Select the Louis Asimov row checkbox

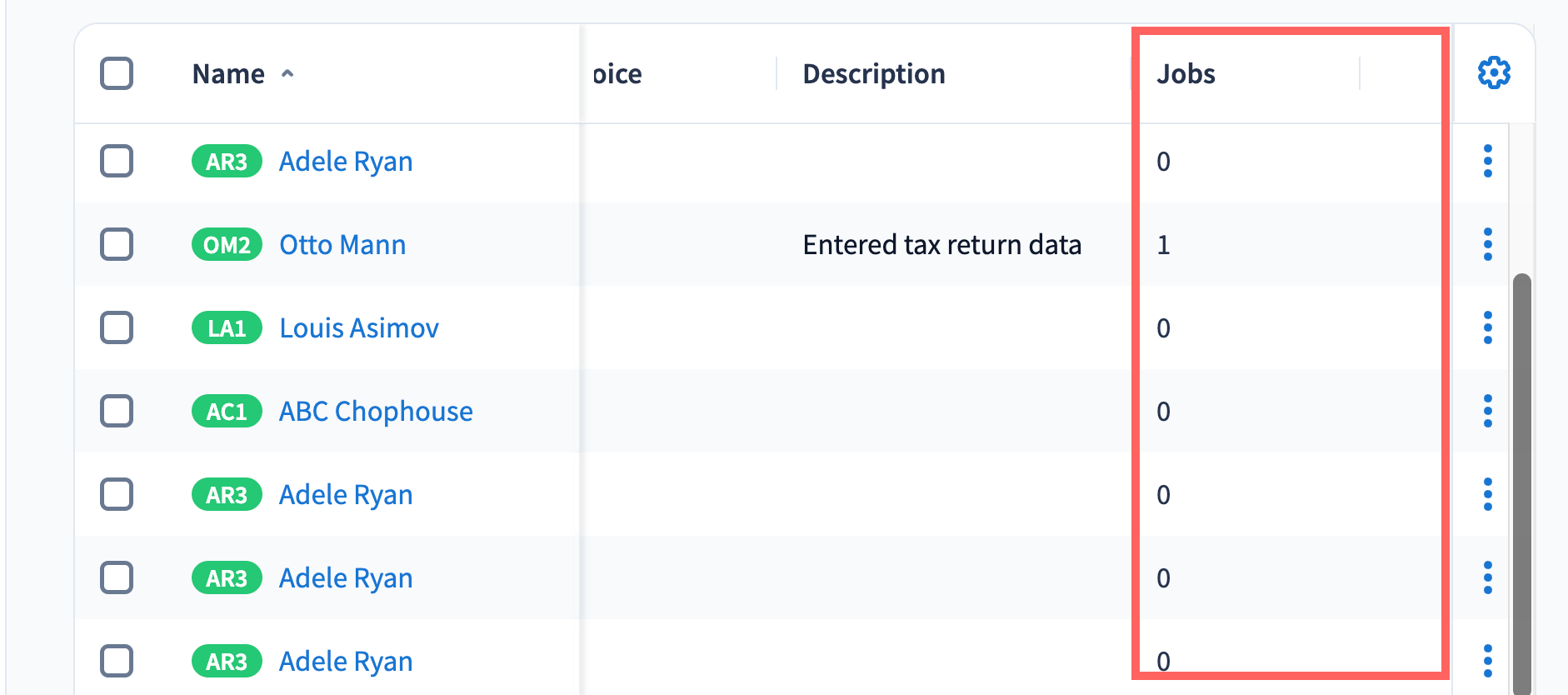[x=117, y=327]
